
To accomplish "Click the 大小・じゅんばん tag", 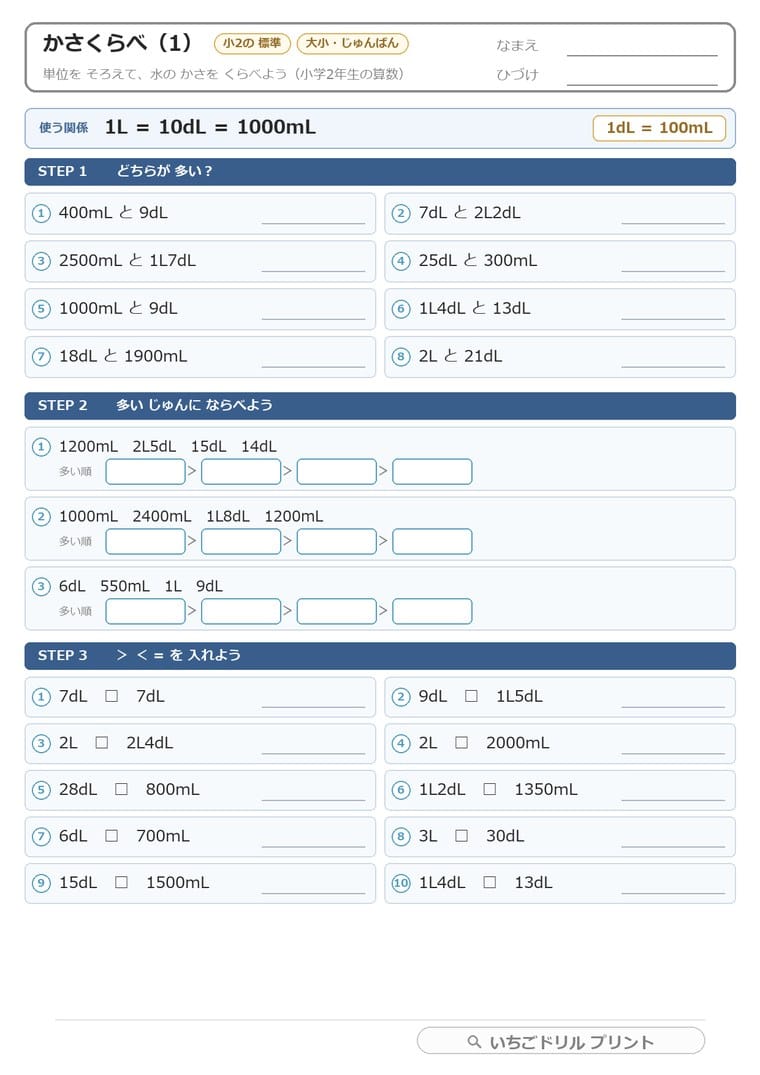I will coord(352,43).
